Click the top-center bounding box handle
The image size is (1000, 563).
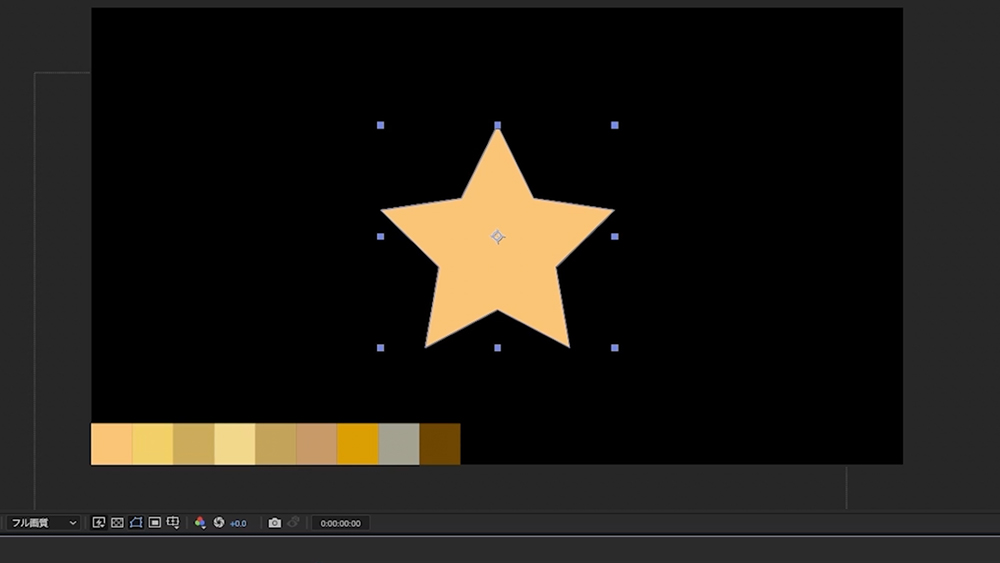(x=498, y=126)
